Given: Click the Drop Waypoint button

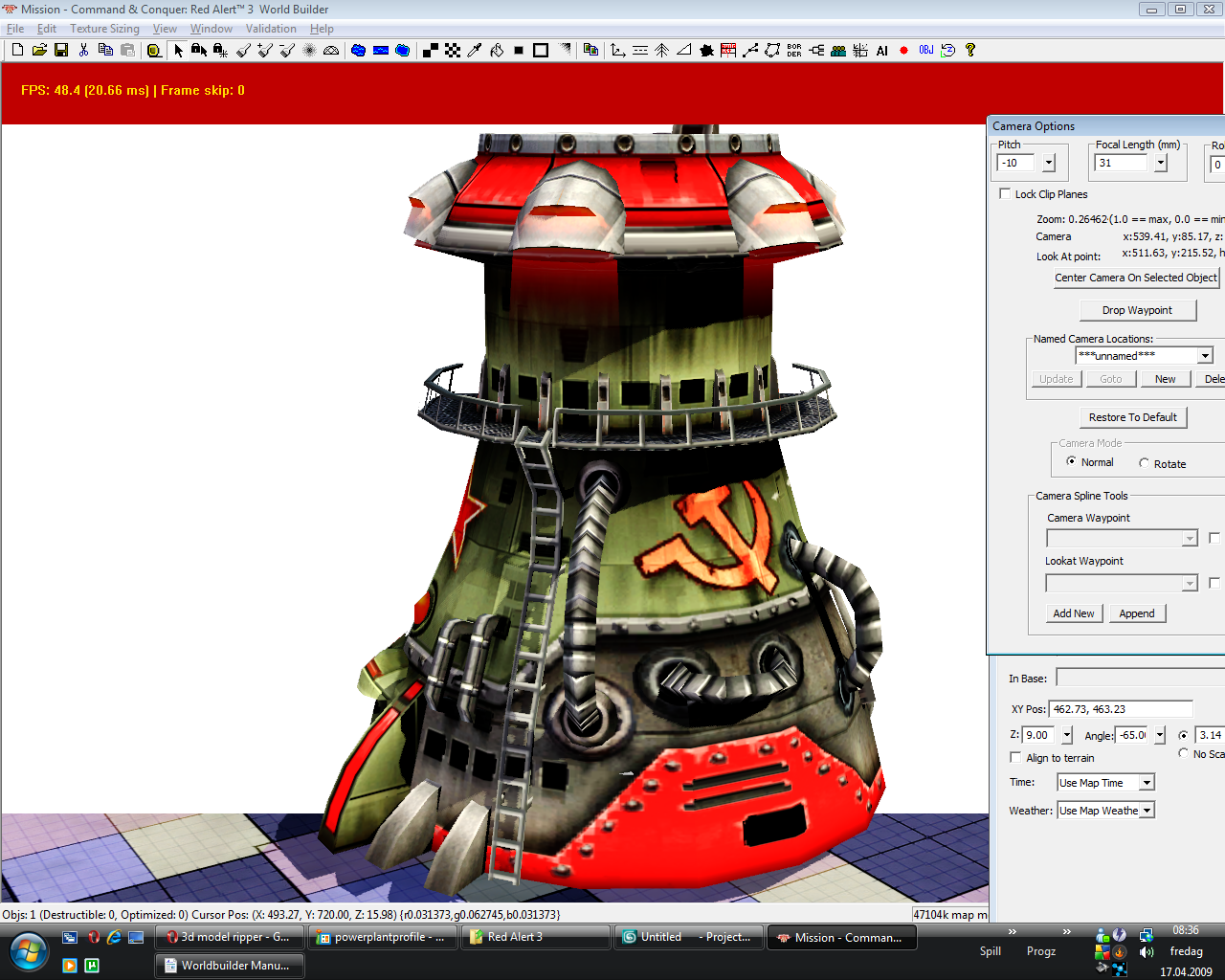Looking at the screenshot, I should coord(1137,310).
